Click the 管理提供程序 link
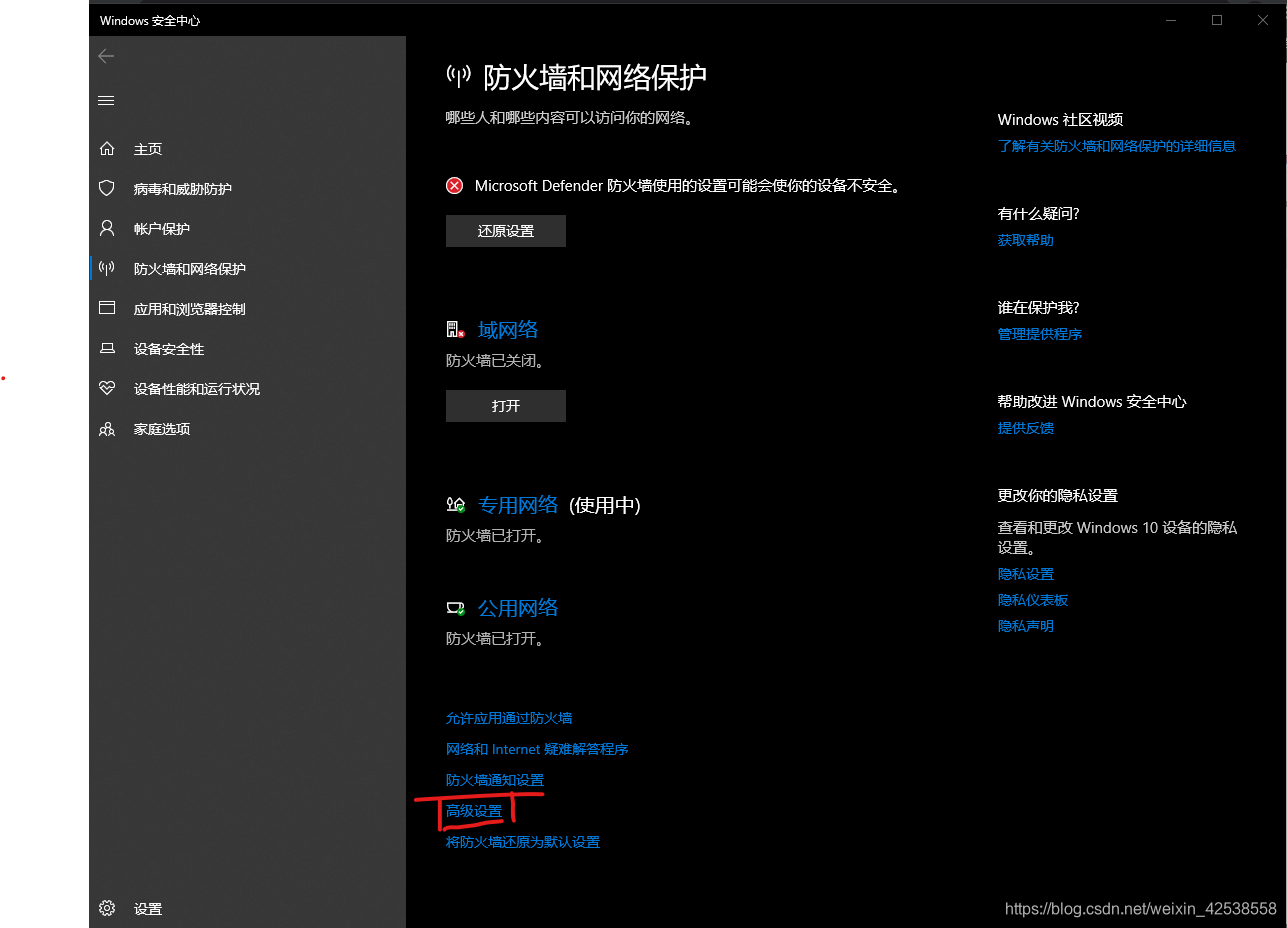The height and width of the screenshot is (928, 1287). click(1040, 334)
